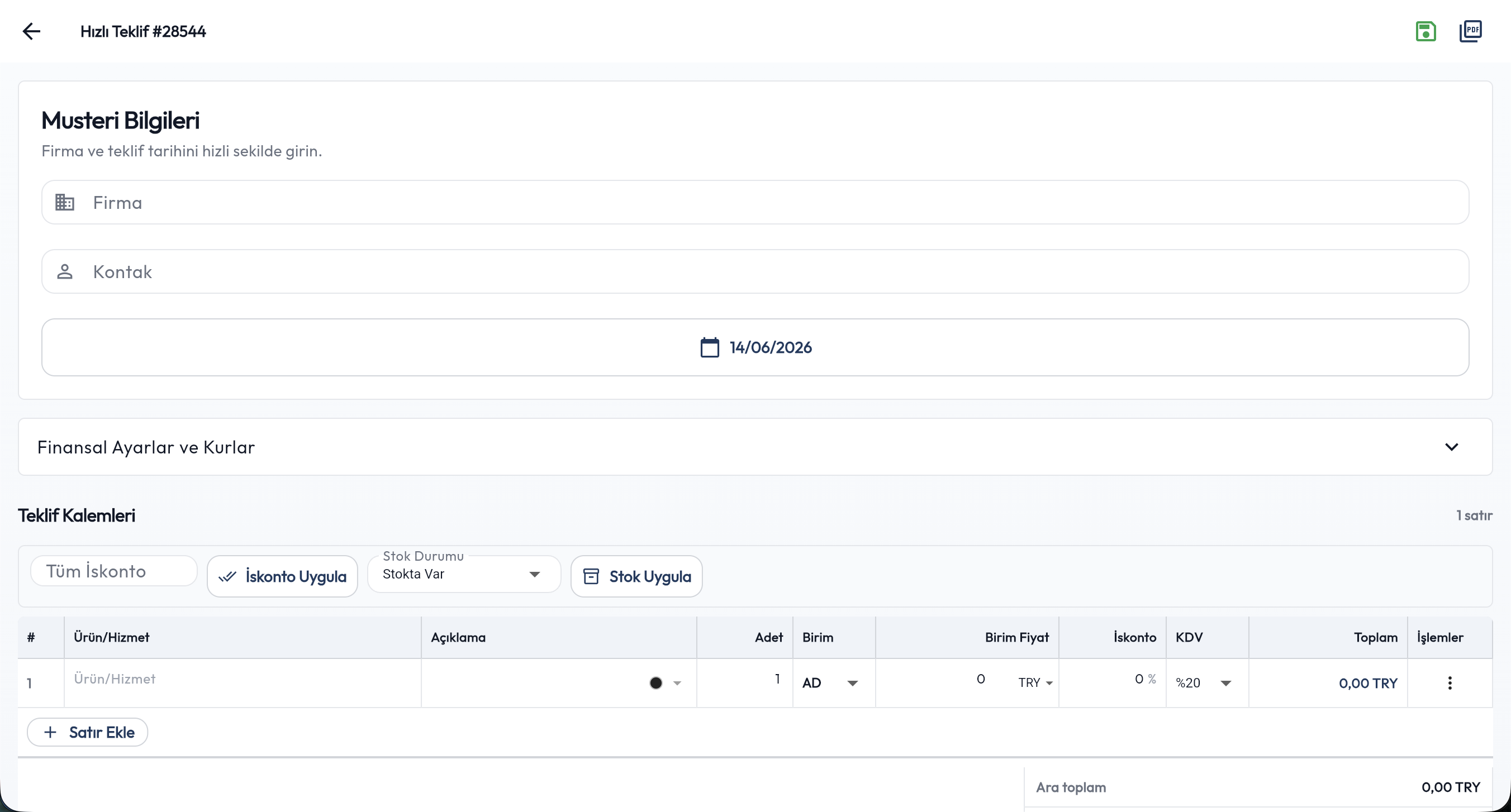Viewport: 1511px width, 812px height.
Task: Click the black color dot in Açıklama
Action: click(656, 683)
